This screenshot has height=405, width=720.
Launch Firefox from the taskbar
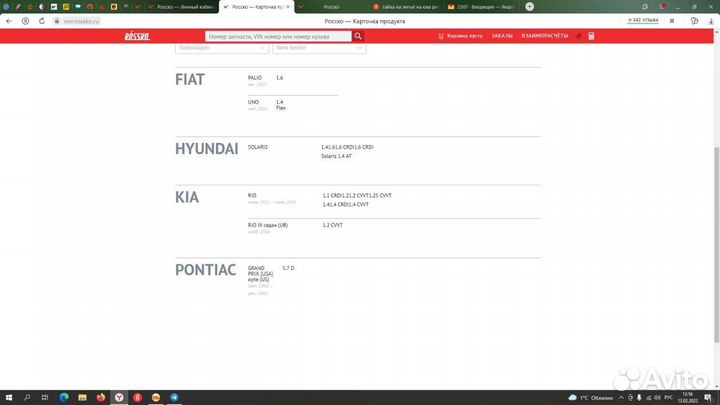(99, 397)
